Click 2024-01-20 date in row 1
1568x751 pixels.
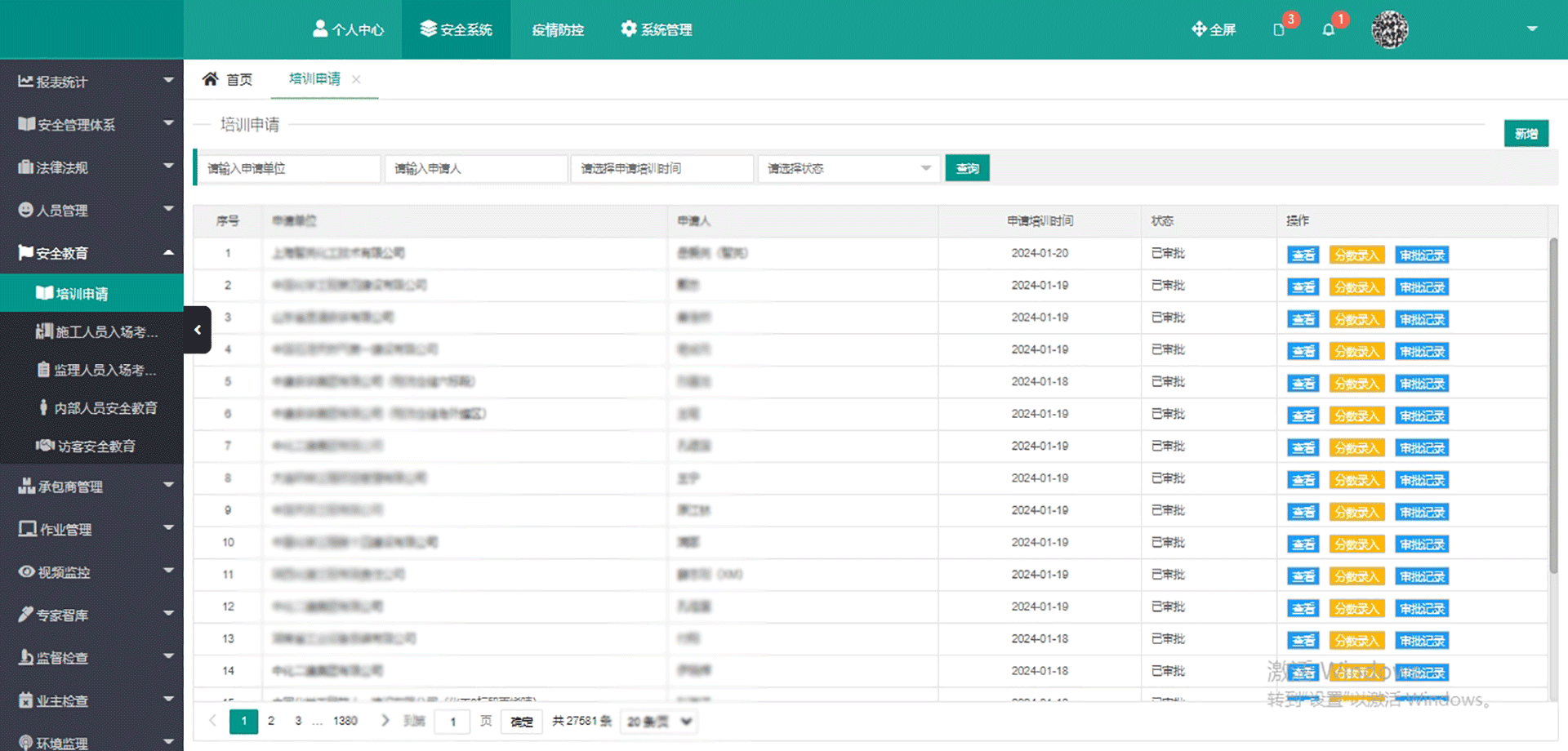pyautogui.click(x=1040, y=253)
